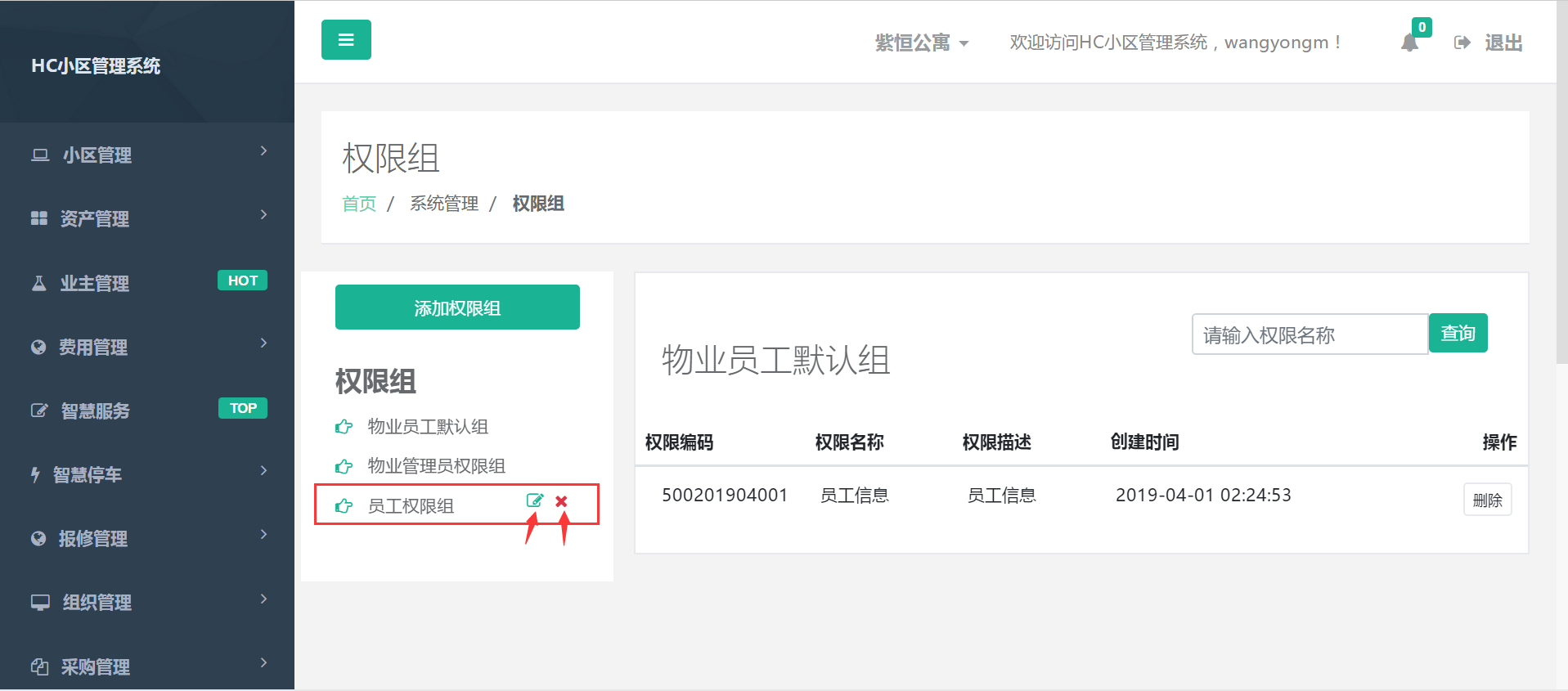The height and width of the screenshot is (691, 1568).
Task: Click the 权限名称 column header
Action: click(x=849, y=442)
